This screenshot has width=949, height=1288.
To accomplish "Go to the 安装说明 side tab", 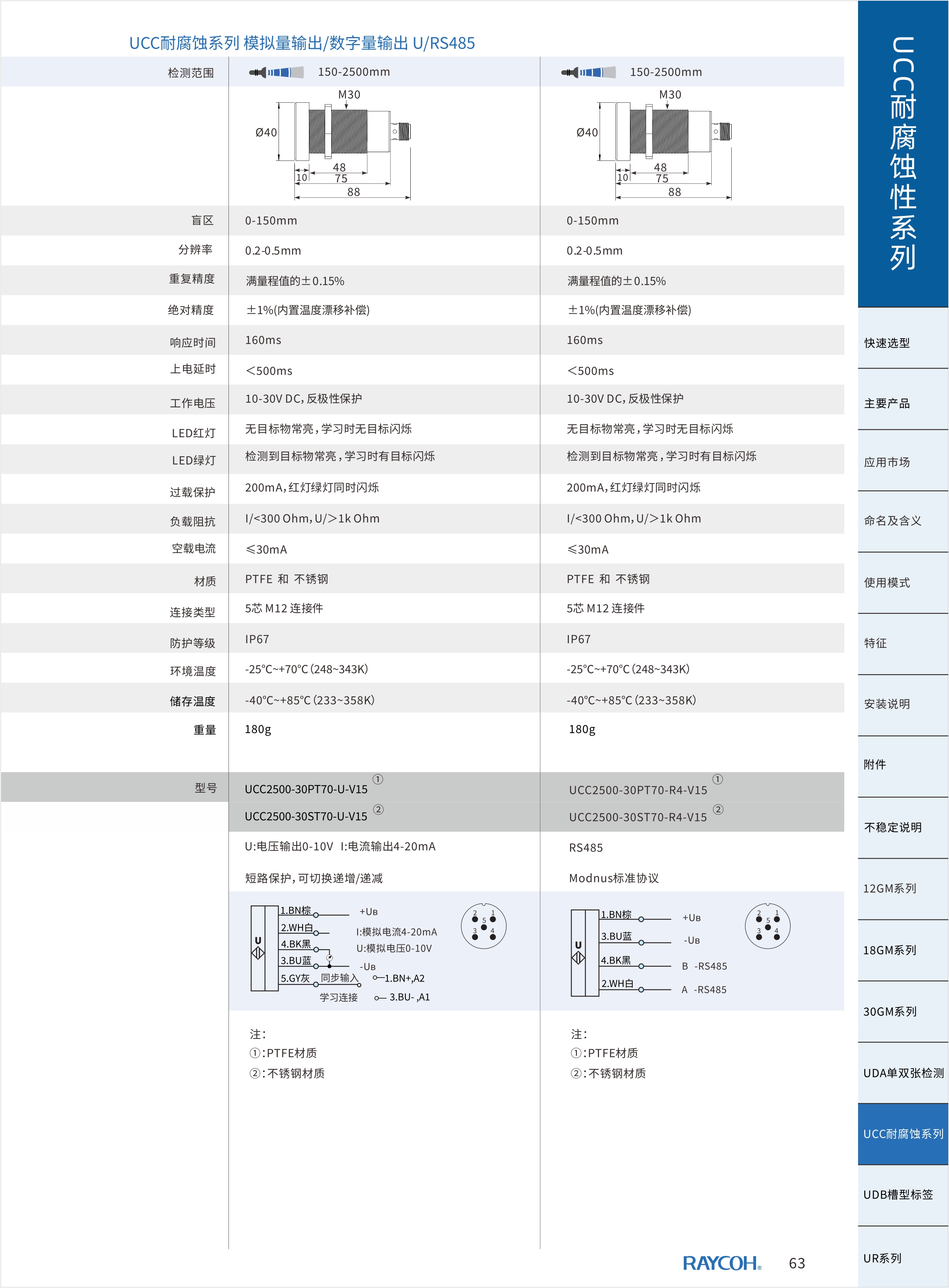I will click(x=902, y=705).
